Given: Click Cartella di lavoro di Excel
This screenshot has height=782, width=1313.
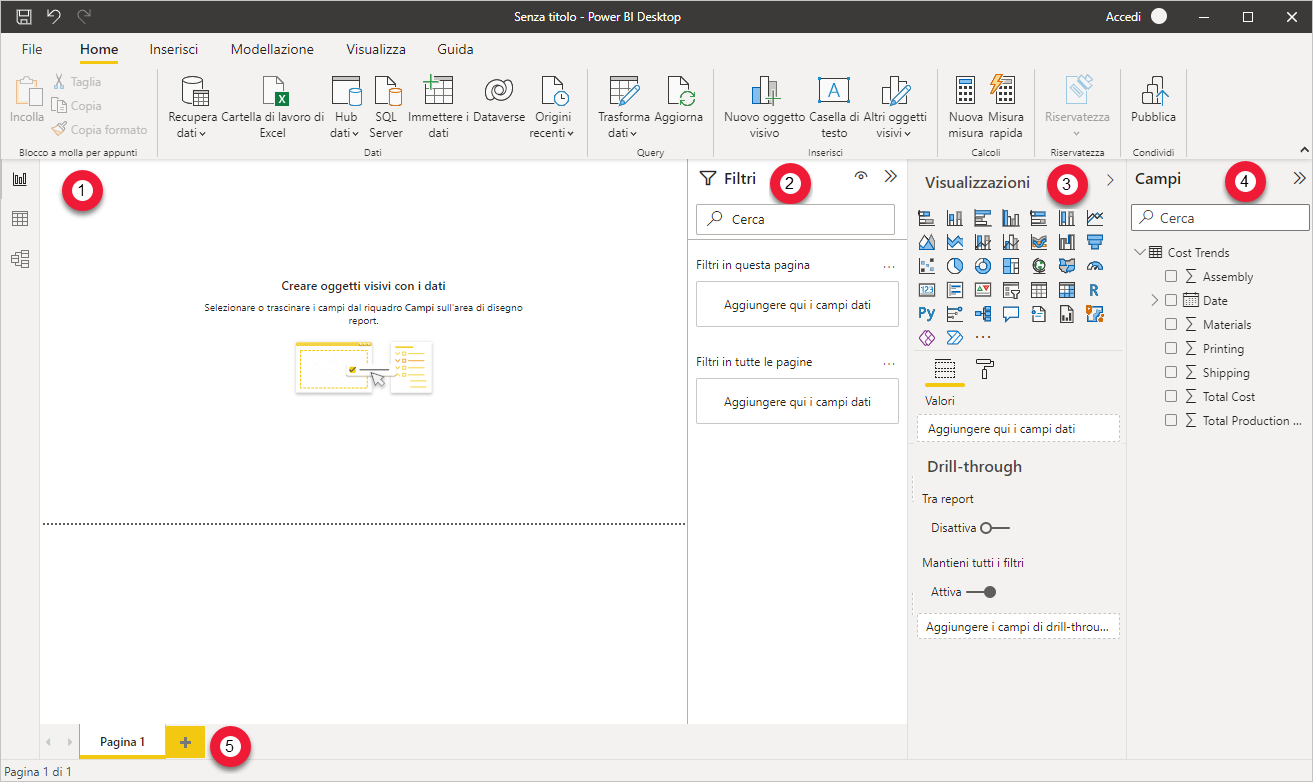Looking at the screenshot, I should [273, 107].
